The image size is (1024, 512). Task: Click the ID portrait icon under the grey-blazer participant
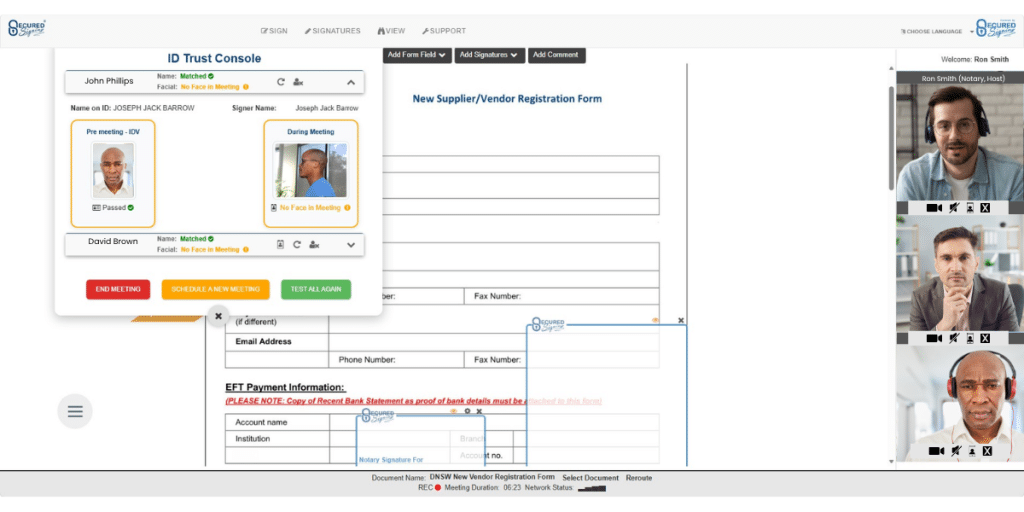tap(970, 338)
